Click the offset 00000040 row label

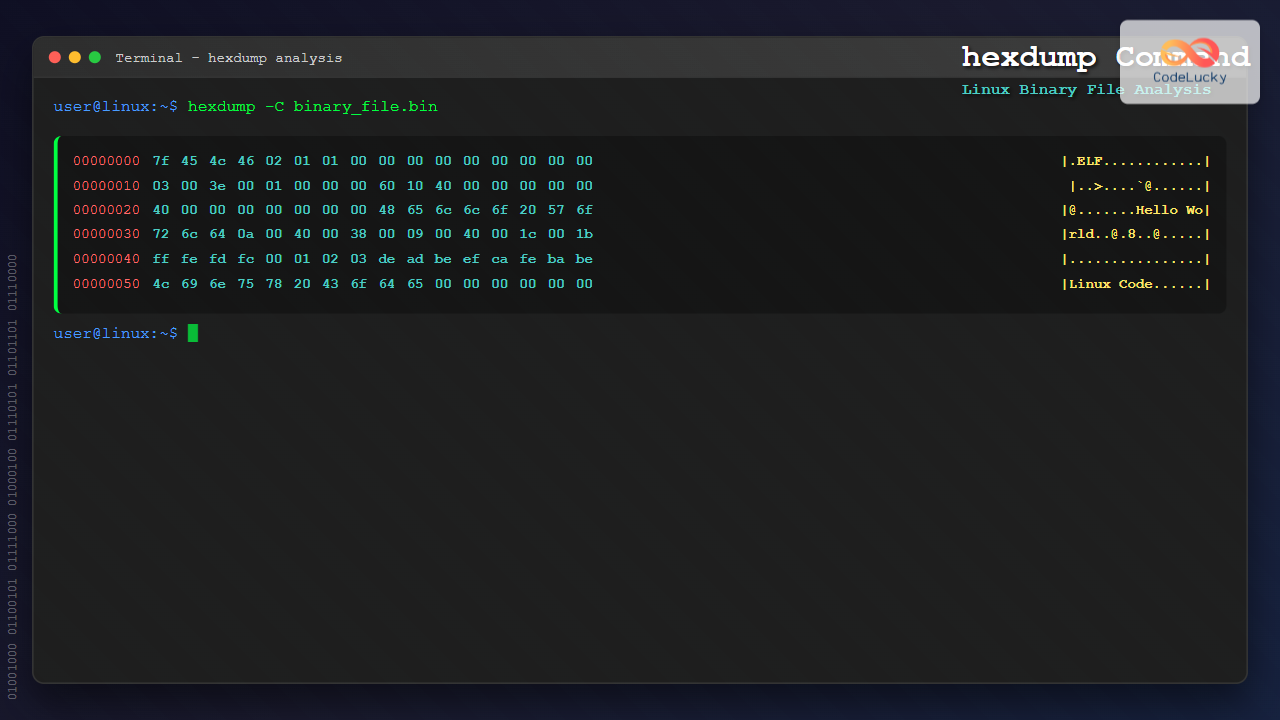[106, 259]
